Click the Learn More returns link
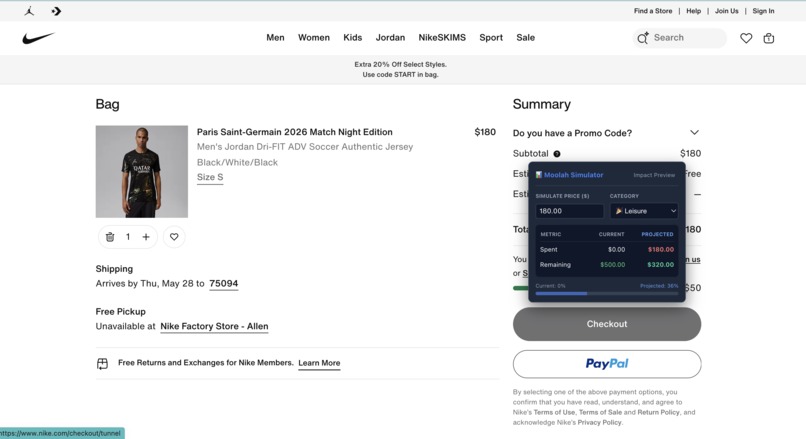Image resolution: width=806 pixels, height=439 pixels. (319, 363)
